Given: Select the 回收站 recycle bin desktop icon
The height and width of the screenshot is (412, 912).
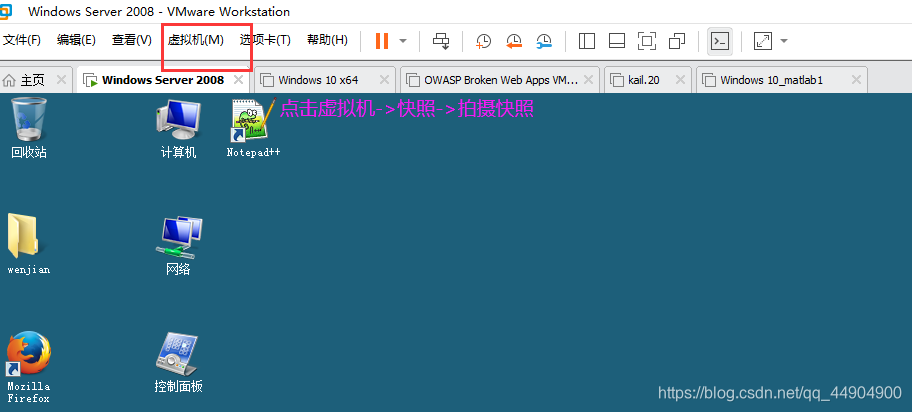Looking at the screenshot, I should point(28,128).
